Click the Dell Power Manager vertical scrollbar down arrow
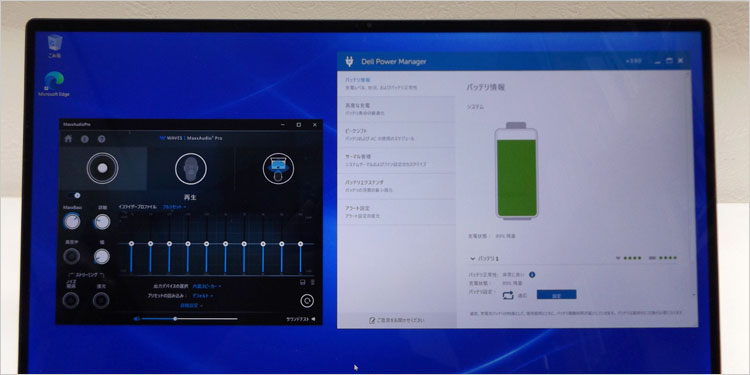 point(694,295)
